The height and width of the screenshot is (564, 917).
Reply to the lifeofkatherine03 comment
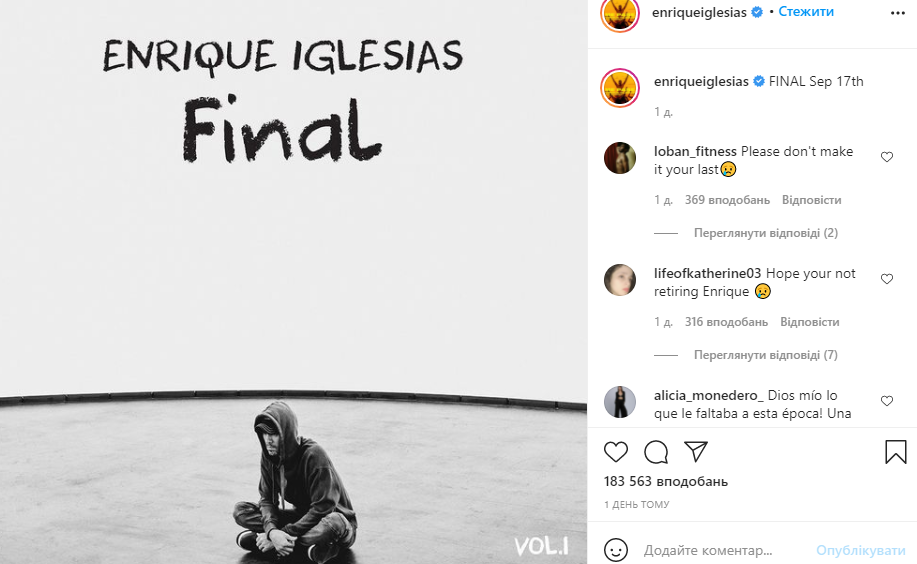coord(809,322)
